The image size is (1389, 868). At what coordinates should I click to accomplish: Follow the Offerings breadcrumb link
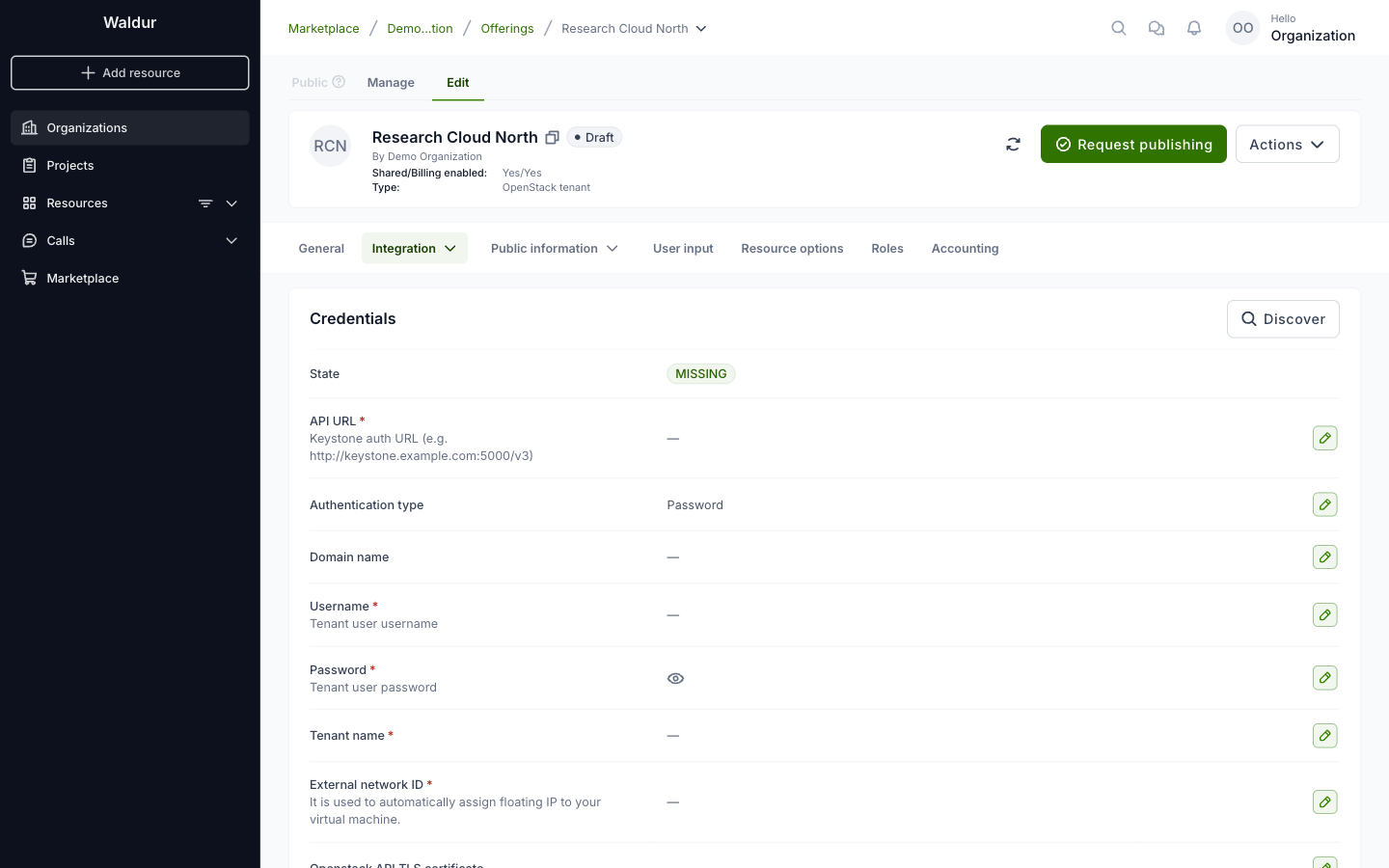[507, 29]
